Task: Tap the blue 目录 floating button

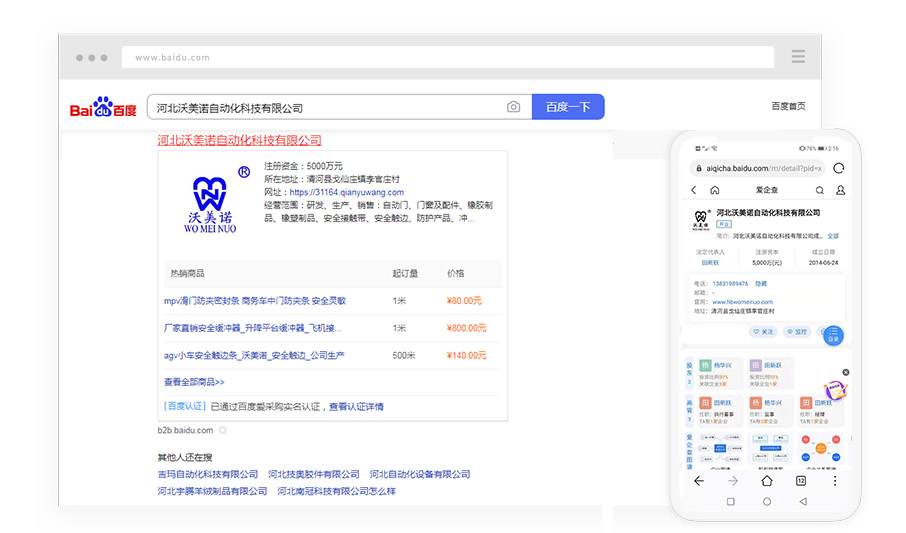Action: click(833, 335)
